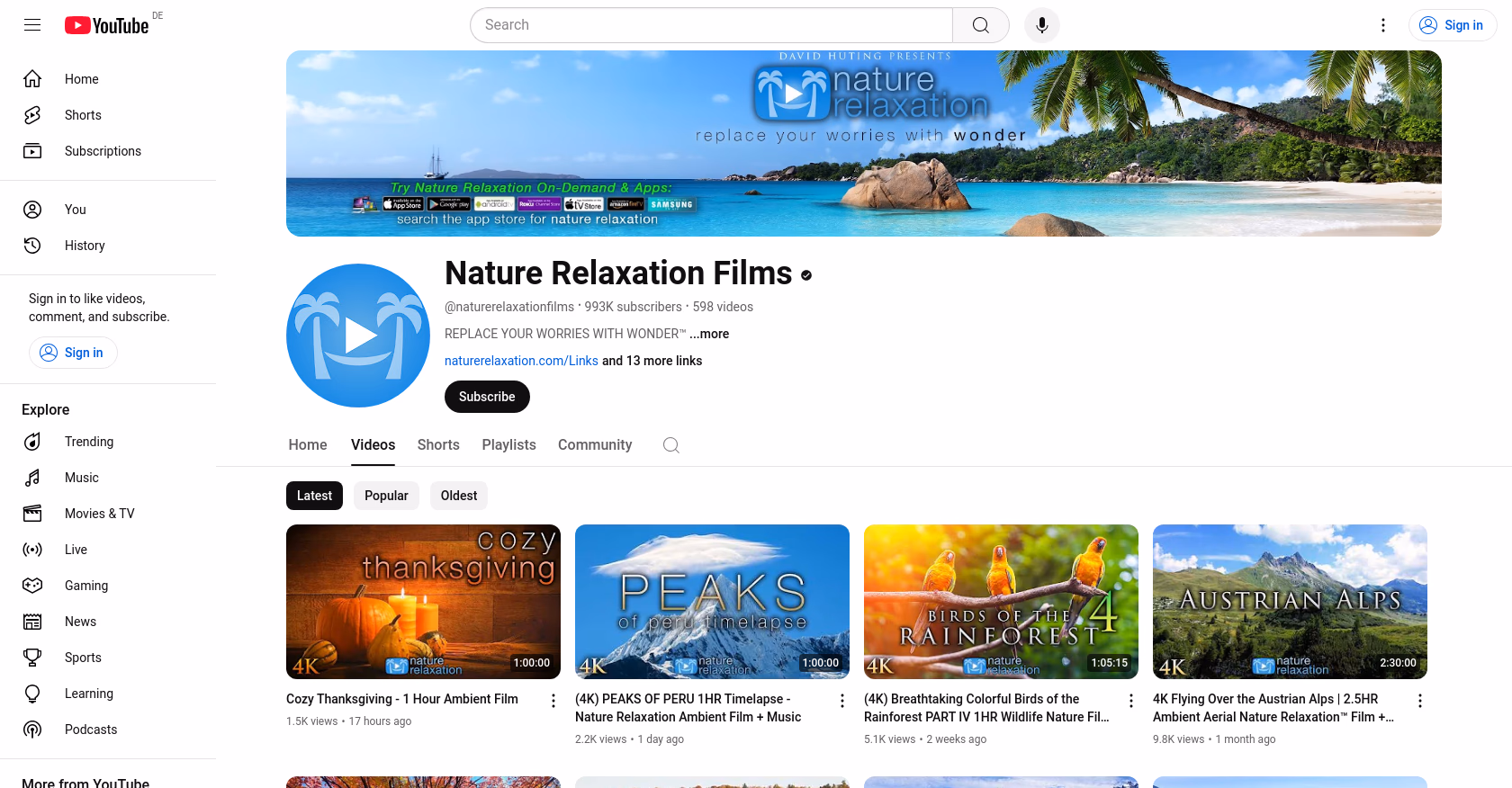Start voice search with microphone icon

(1042, 25)
